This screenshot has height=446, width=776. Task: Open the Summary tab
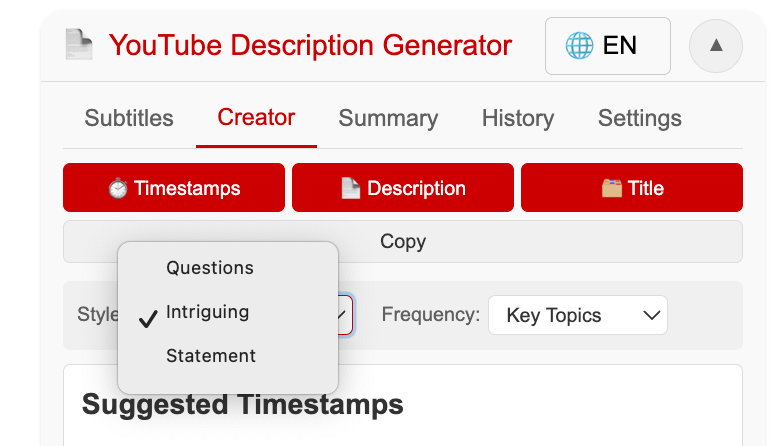click(x=388, y=118)
